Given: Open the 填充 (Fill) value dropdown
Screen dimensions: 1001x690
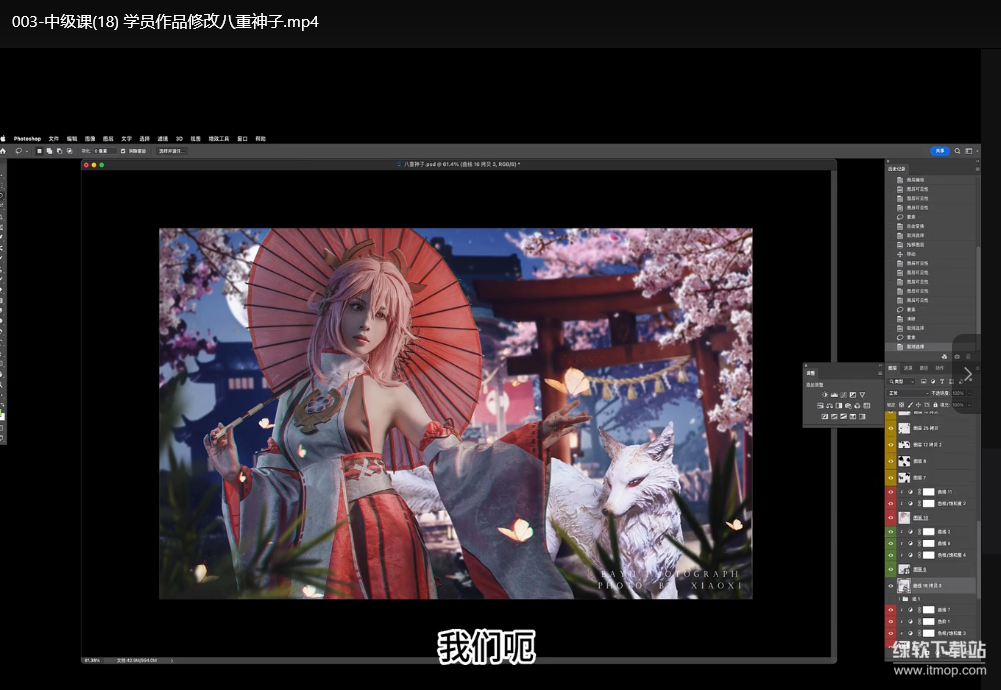Looking at the screenshot, I should pos(969,405).
